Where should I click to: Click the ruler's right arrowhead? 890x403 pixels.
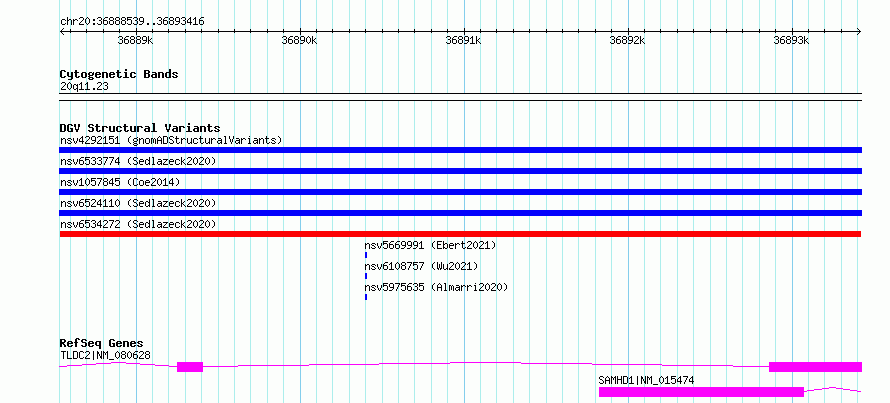tap(859, 31)
